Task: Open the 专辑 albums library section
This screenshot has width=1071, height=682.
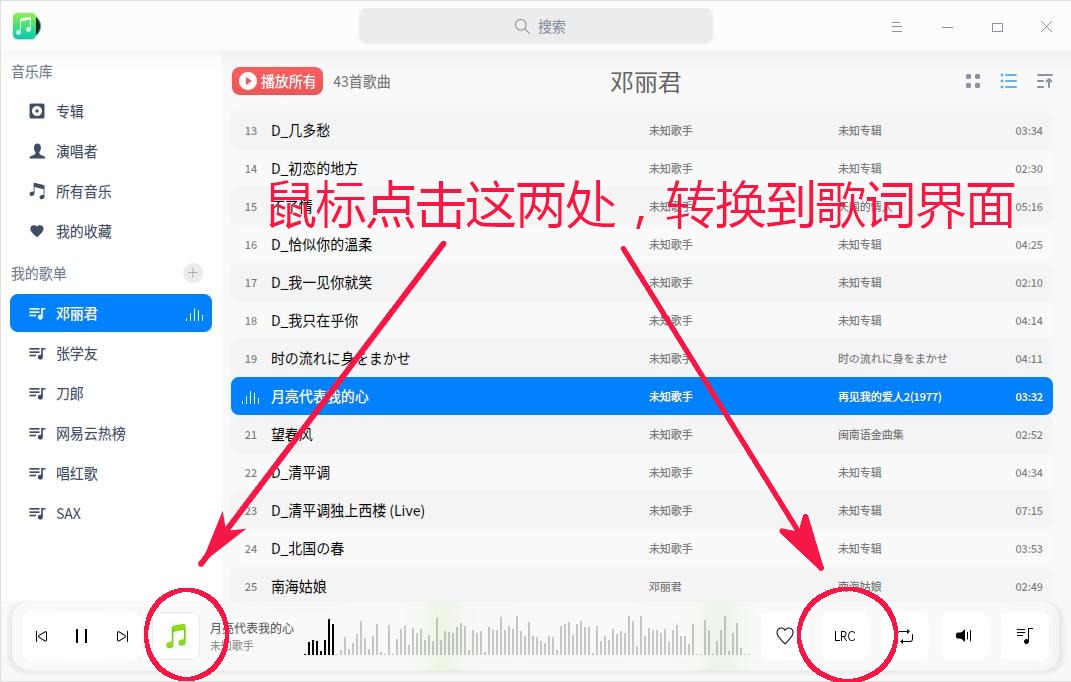Action: point(70,111)
